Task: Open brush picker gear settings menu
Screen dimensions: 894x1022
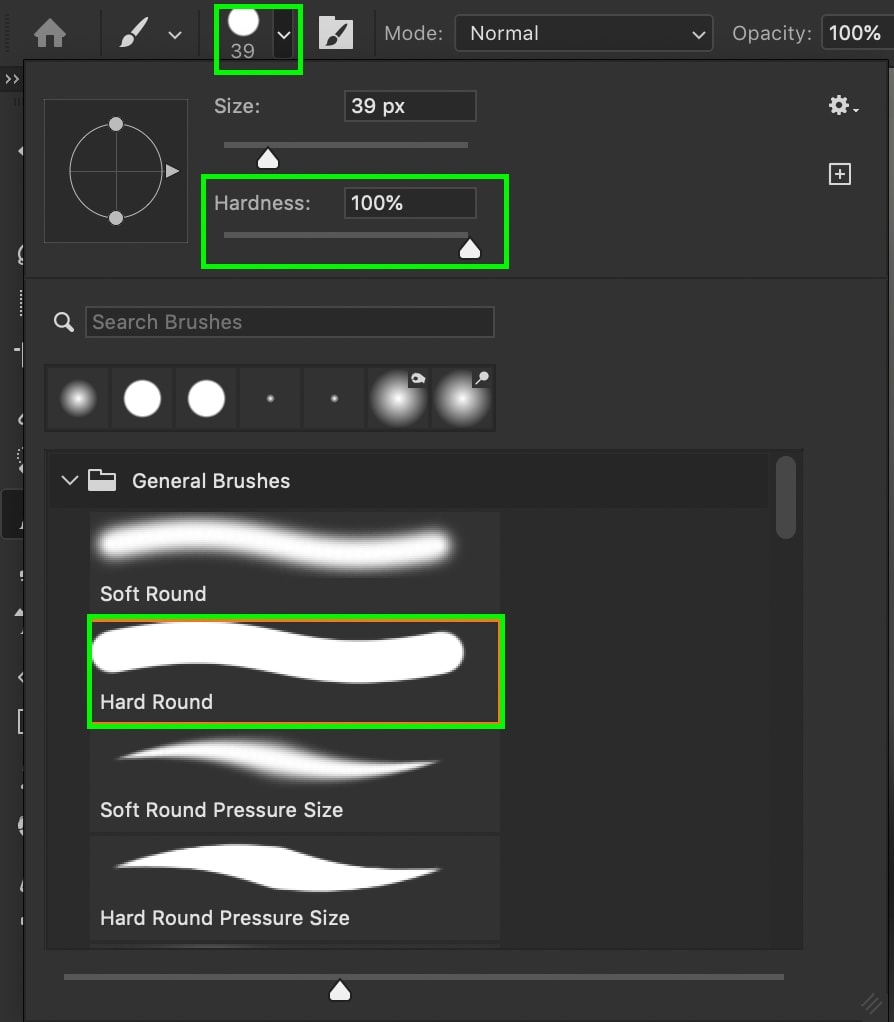Action: [843, 106]
